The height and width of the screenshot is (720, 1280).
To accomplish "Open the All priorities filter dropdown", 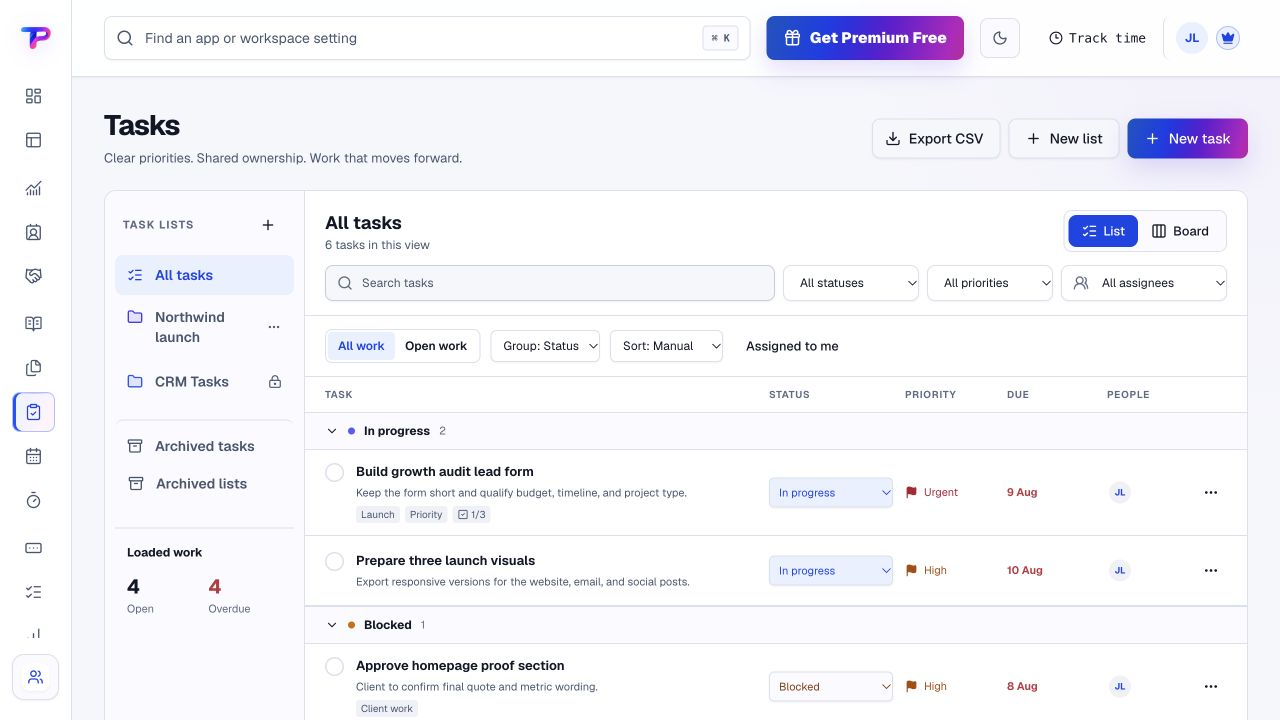I will click(x=990, y=283).
